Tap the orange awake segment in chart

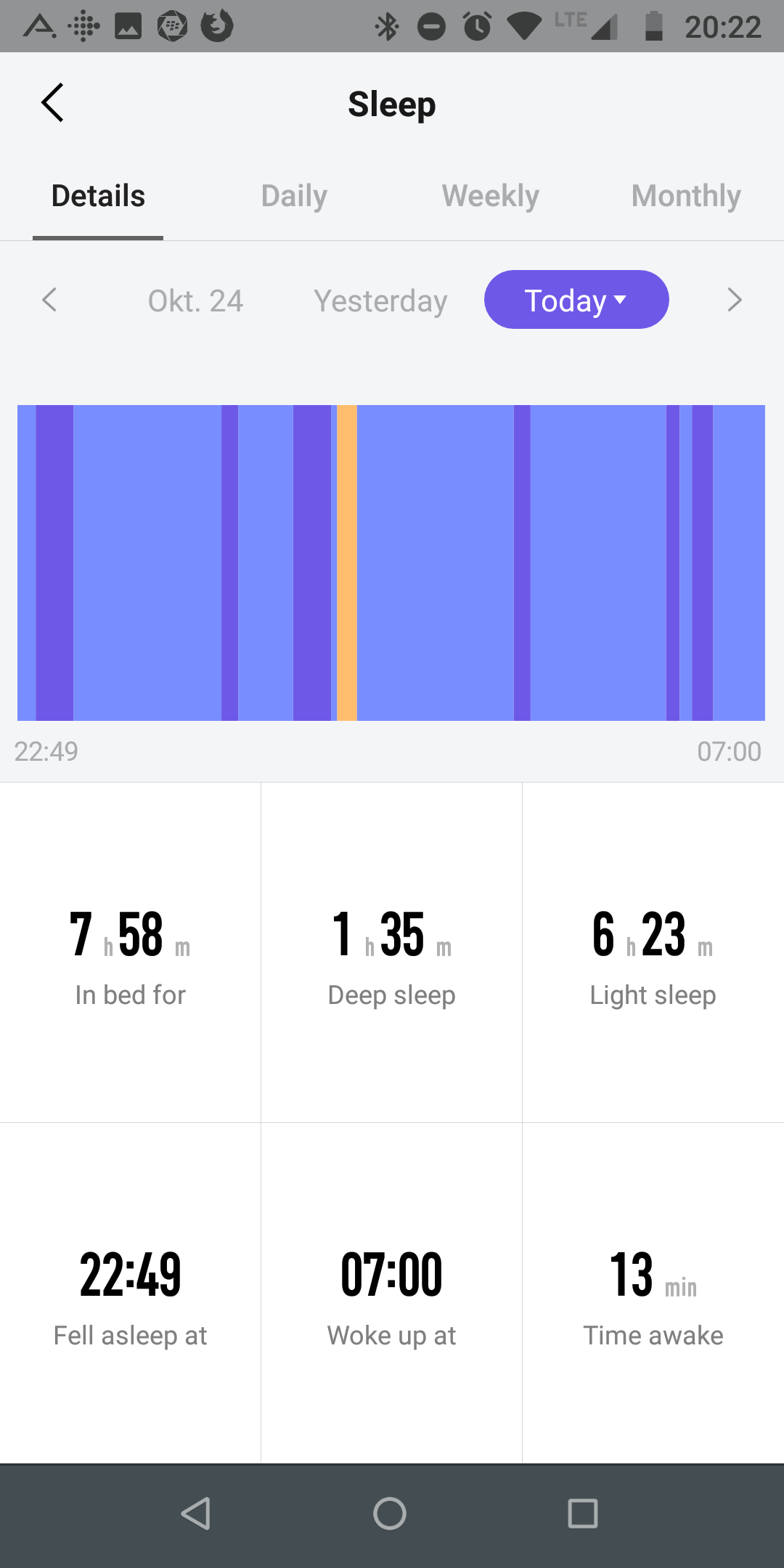[x=347, y=563]
